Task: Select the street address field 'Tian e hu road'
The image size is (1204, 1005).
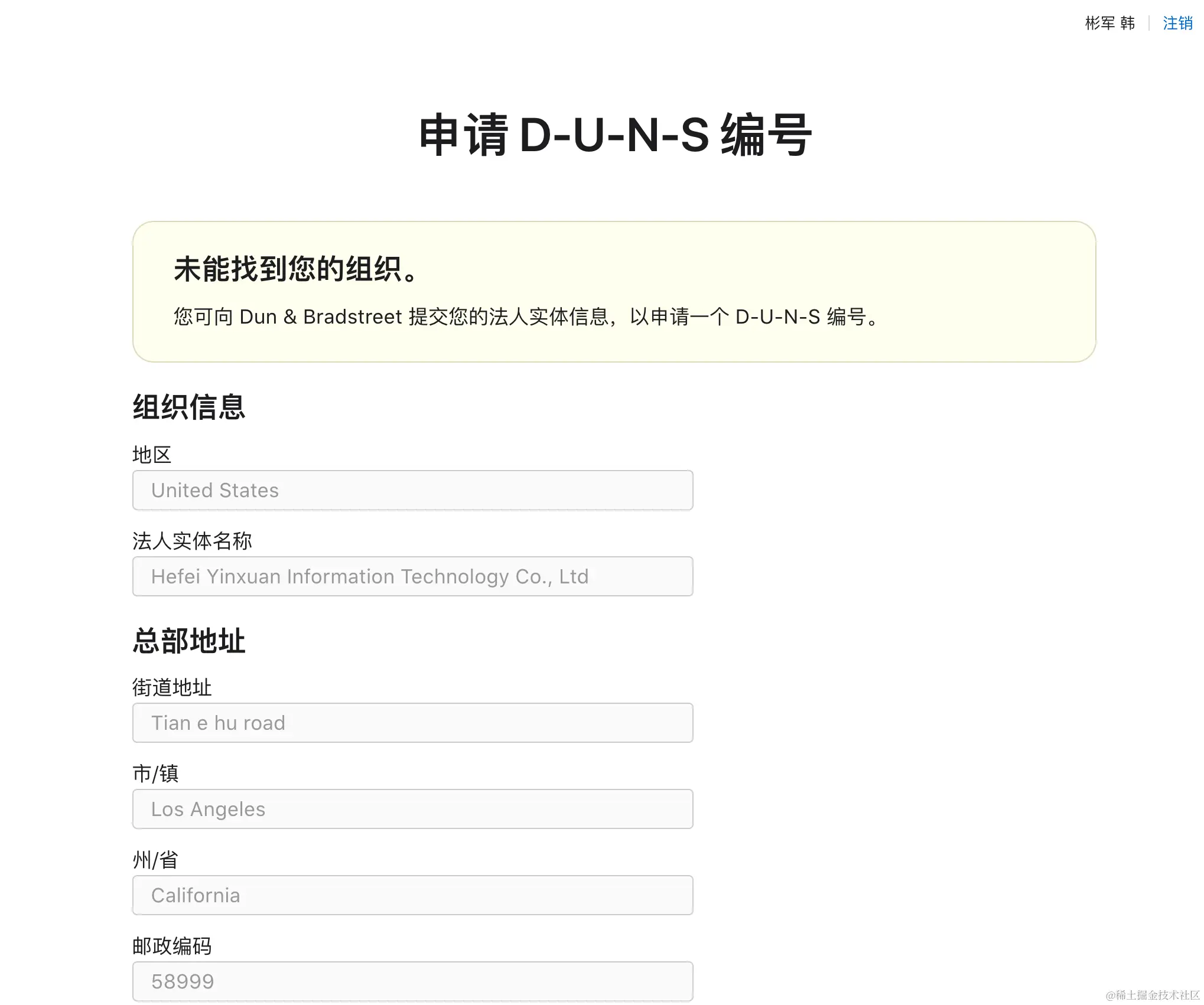Action: [412, 722]
